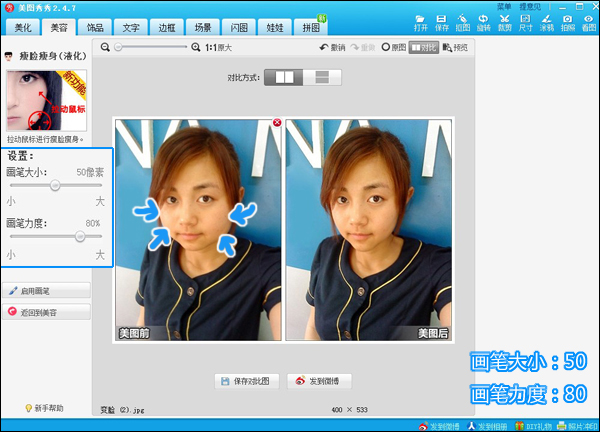The height and width of the screenshot is (432, 600).
Task: Switch to the 边框 (Border) tab
Action: click(166, 27)
